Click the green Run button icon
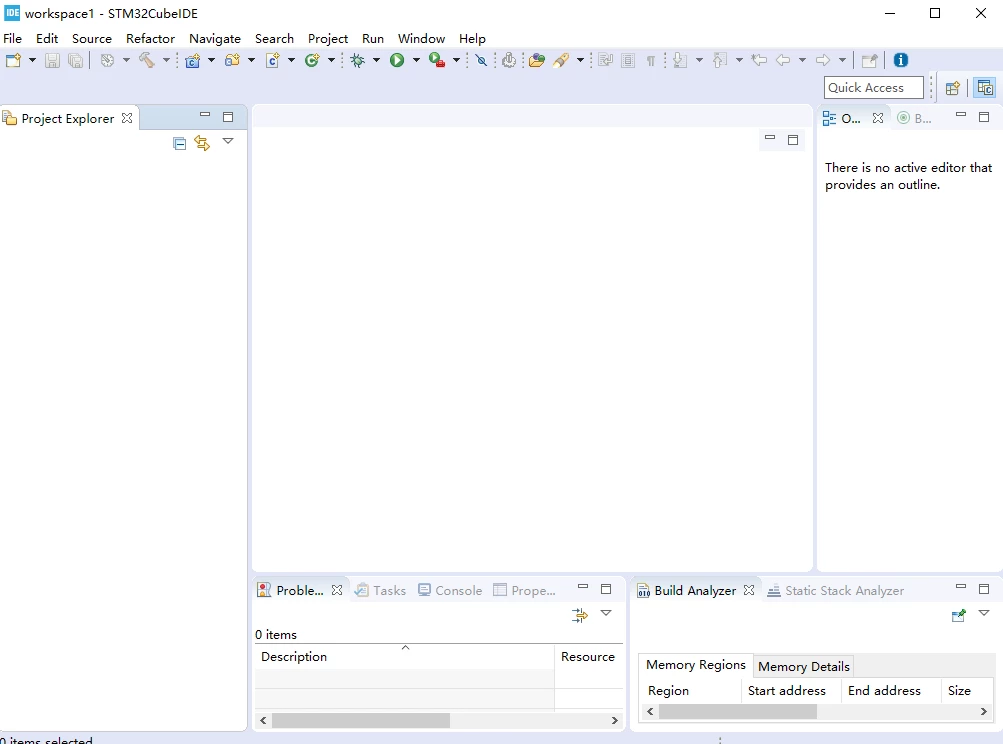Viewport: 1003px width, 744px height. (x=397, y=60)
